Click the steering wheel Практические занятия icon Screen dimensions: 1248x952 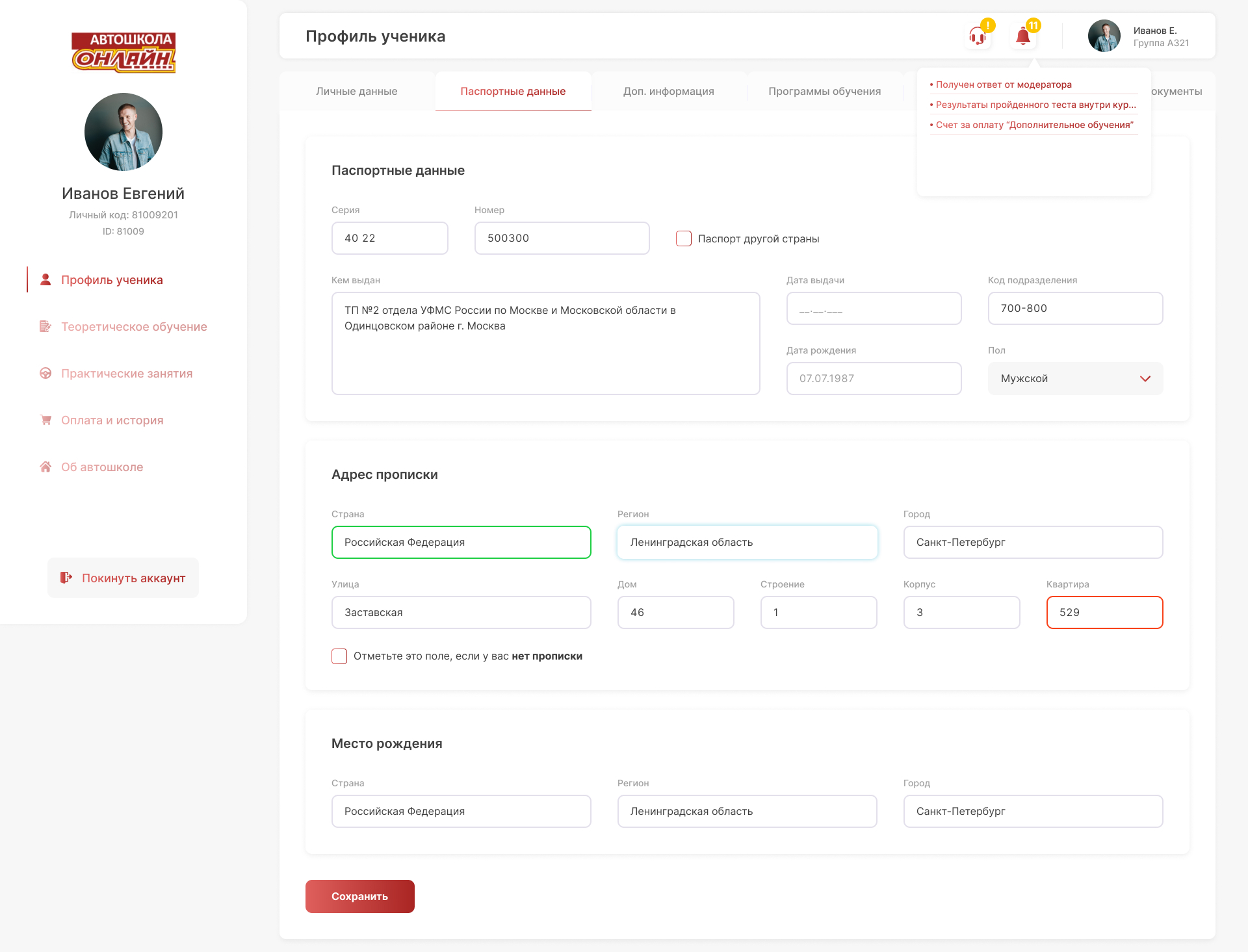(45, 373)
